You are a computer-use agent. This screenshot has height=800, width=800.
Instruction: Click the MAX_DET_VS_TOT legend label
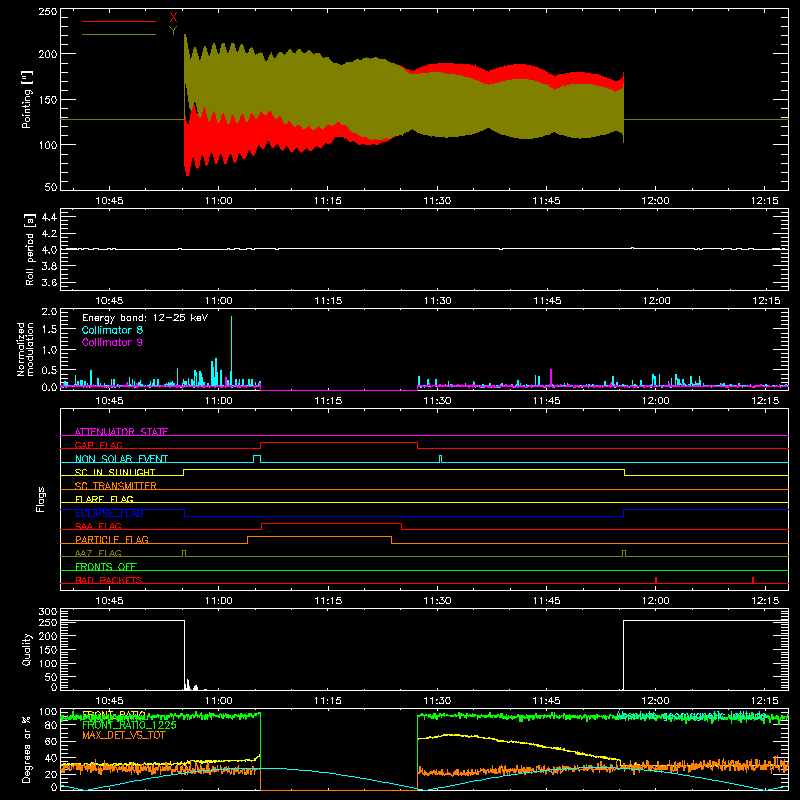(123, 735)
